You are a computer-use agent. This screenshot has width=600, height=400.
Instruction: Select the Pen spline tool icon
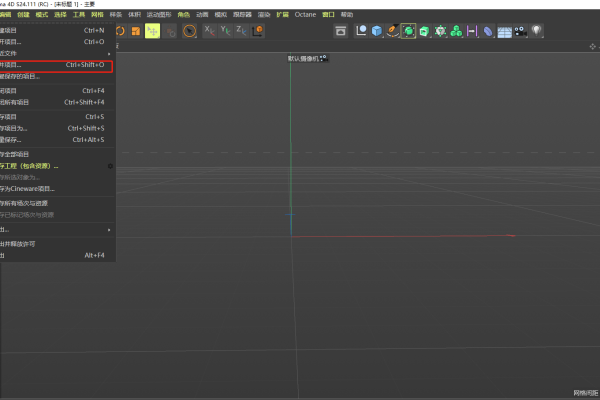[x=392, y=32]
